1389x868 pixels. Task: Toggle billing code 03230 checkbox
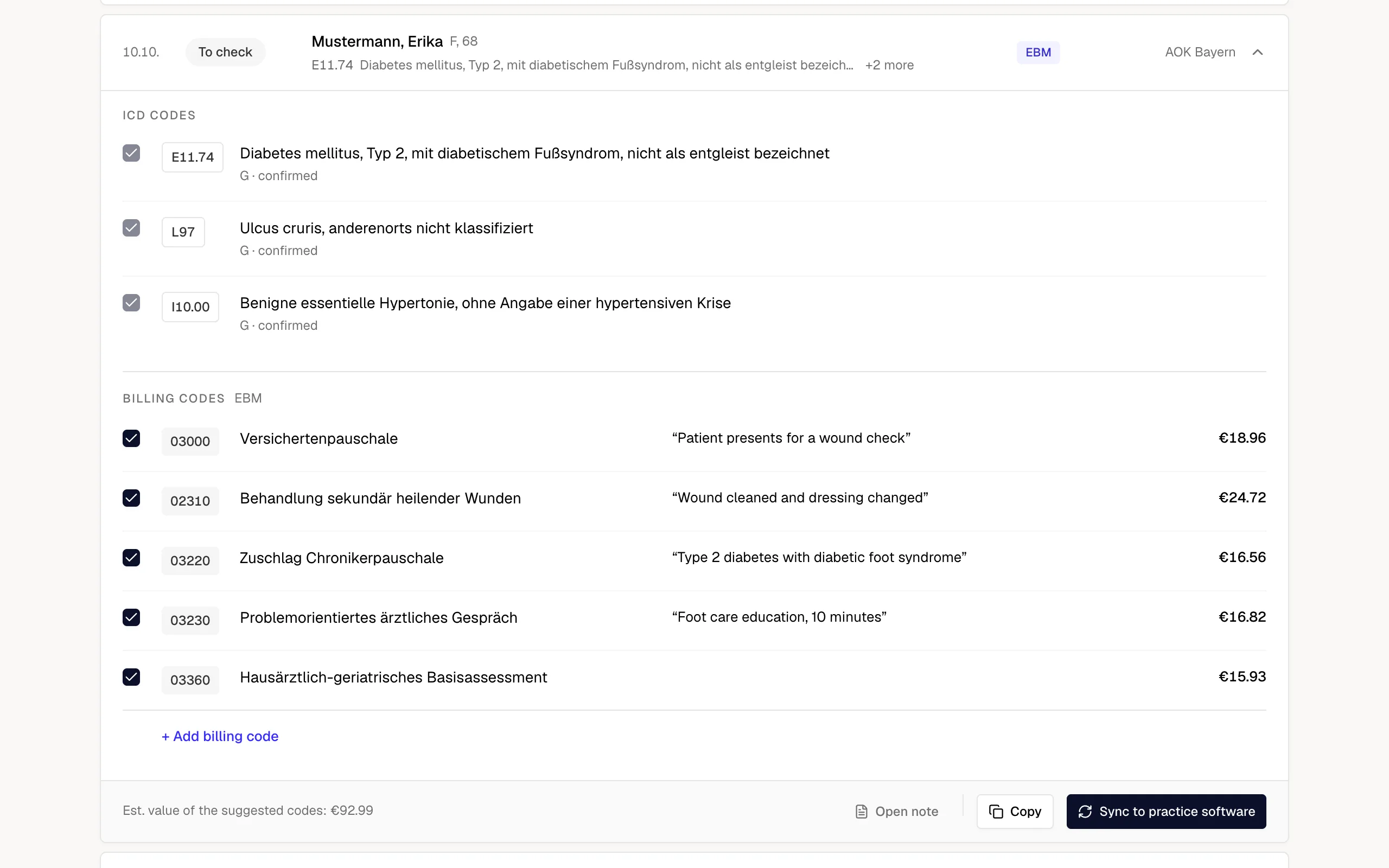tap(131, 618)
